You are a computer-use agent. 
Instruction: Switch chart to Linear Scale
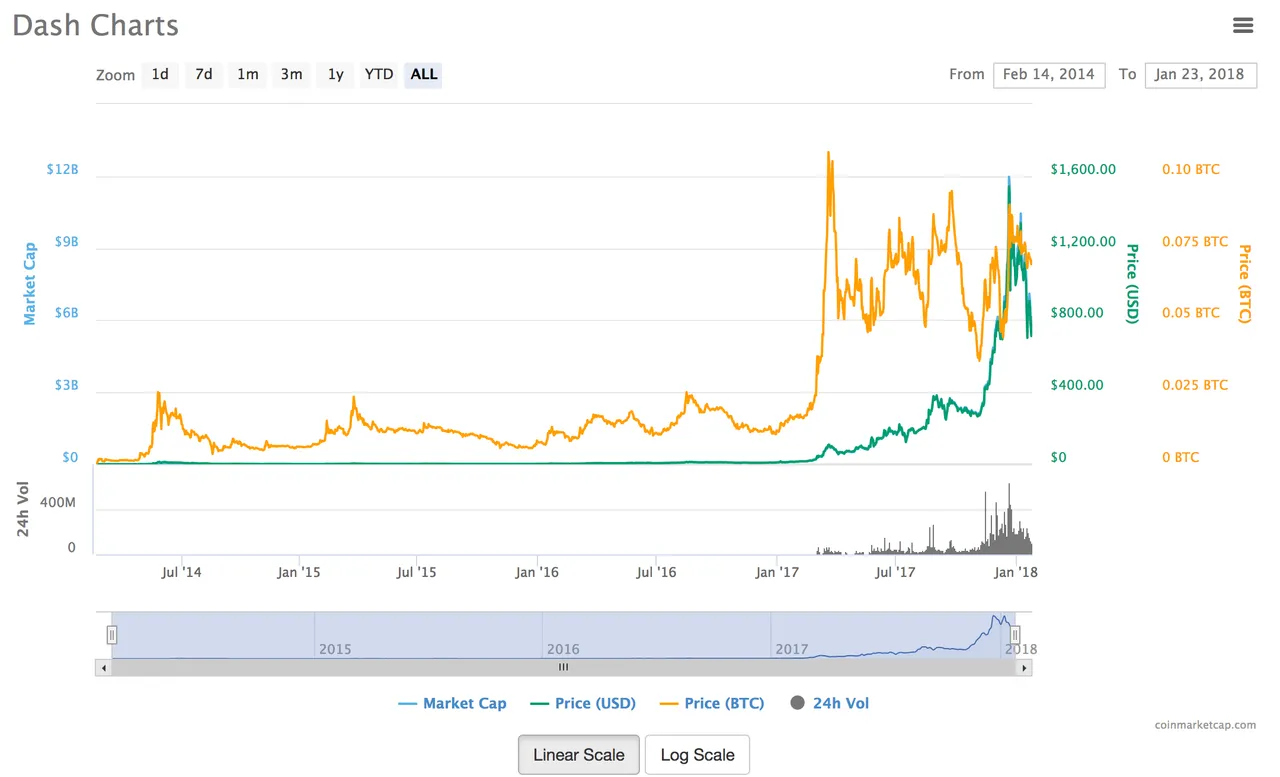tap(579, 755)
